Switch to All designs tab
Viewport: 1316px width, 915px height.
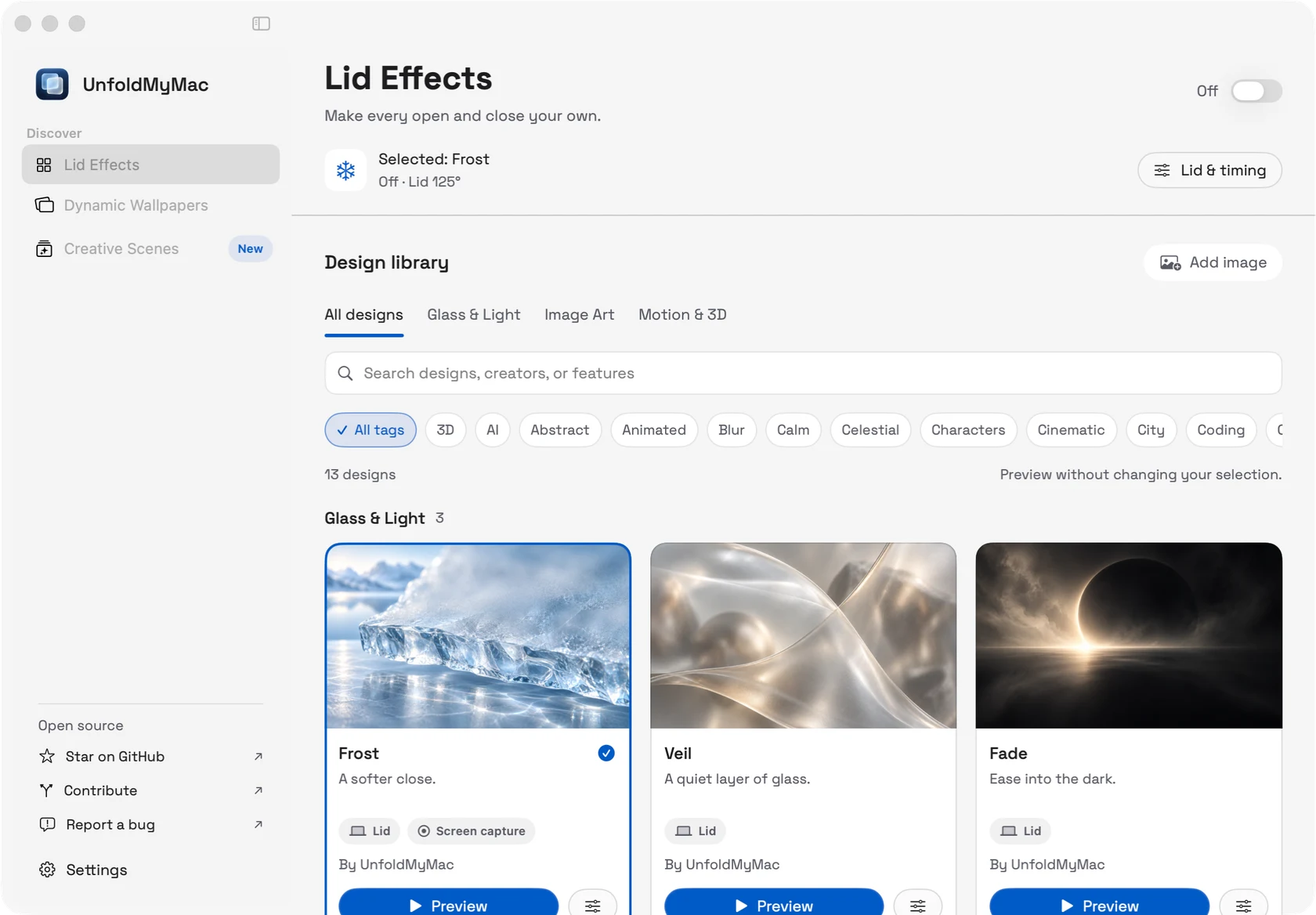tap(364, 315)
